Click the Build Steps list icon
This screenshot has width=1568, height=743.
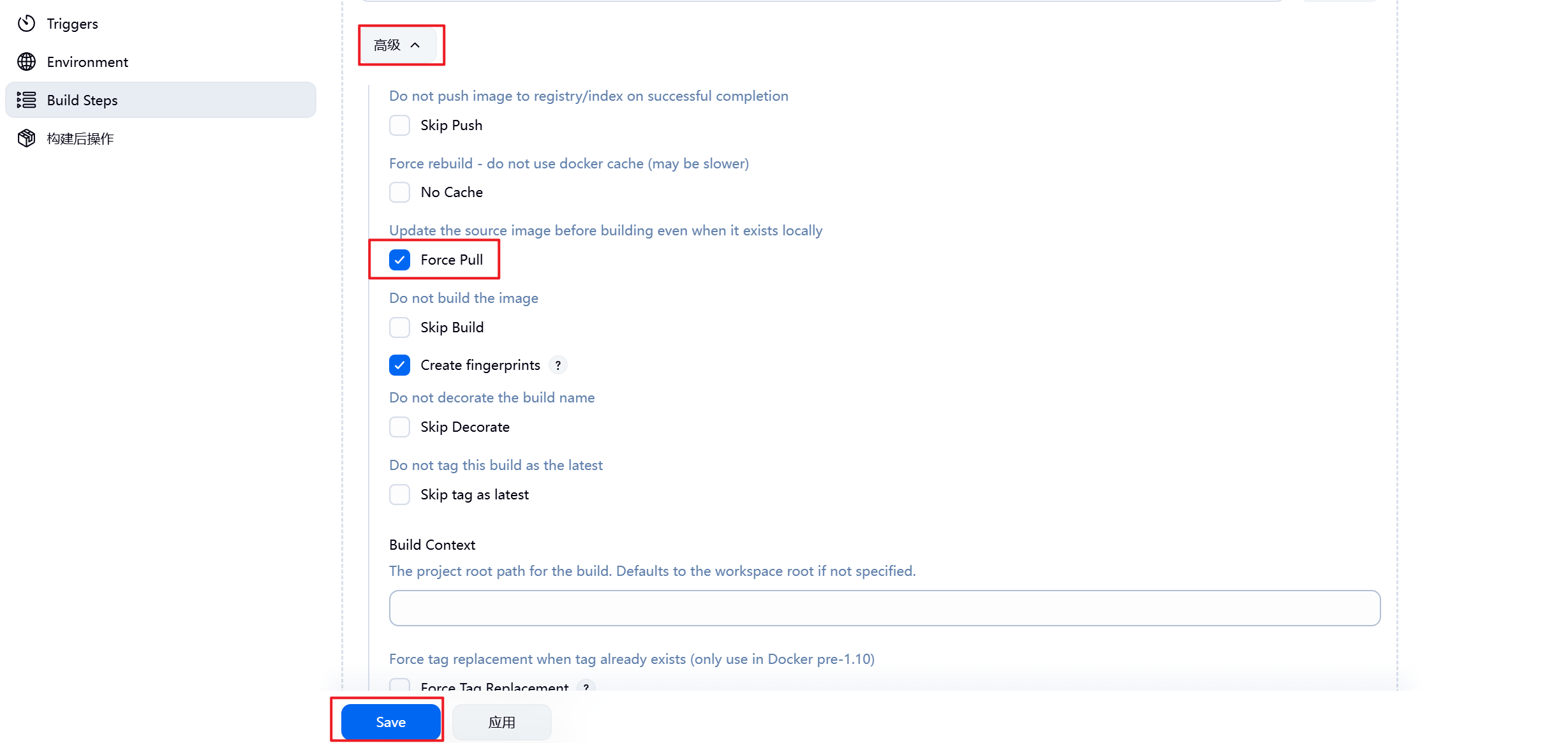[x=26, y=100]
